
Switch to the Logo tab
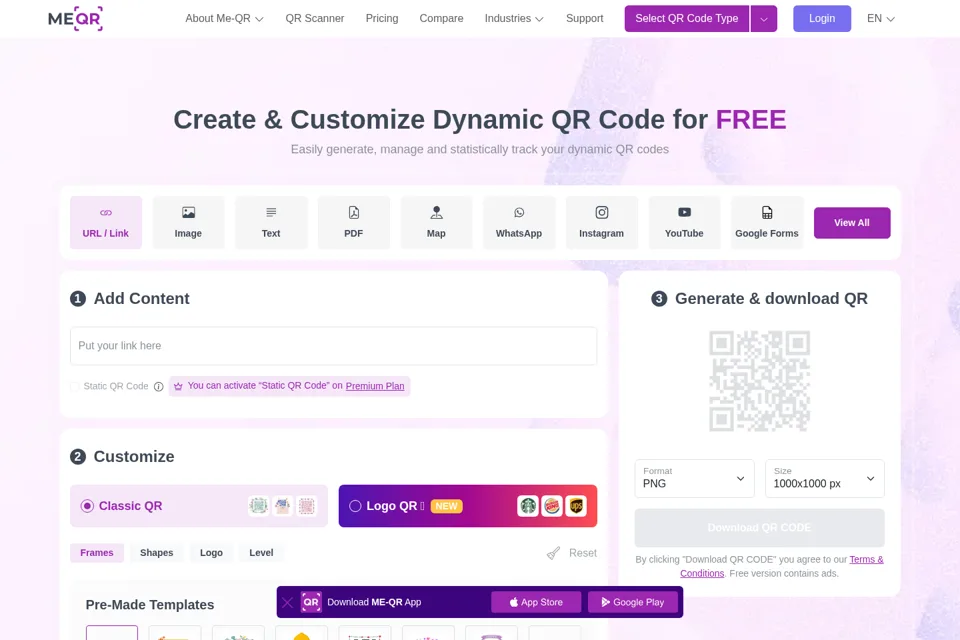coord(211,552)
